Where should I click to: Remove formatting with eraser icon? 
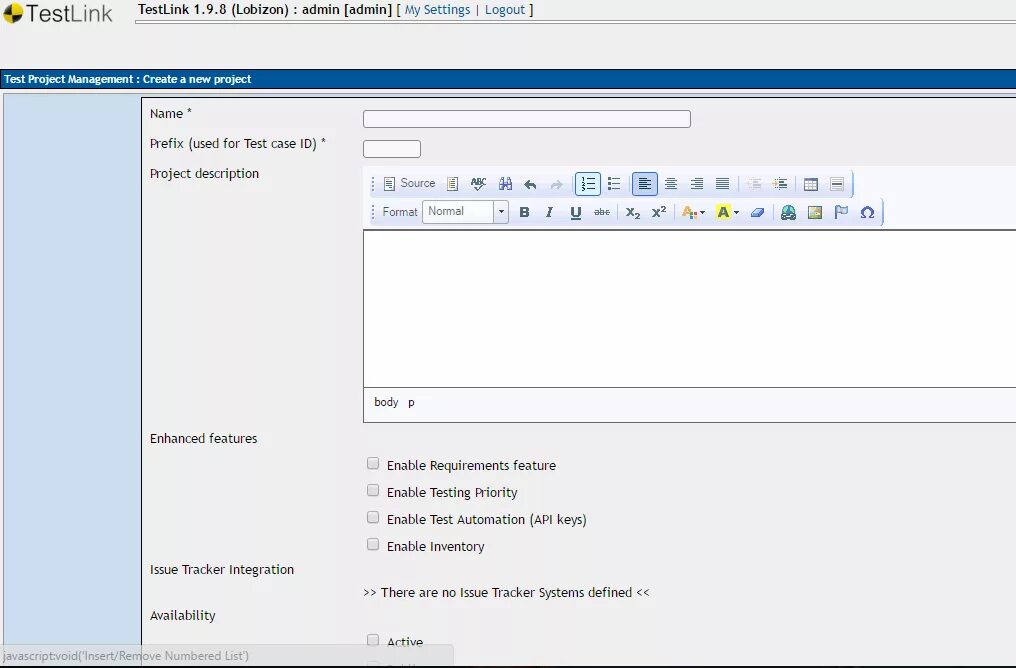click(x=757, y=213)
